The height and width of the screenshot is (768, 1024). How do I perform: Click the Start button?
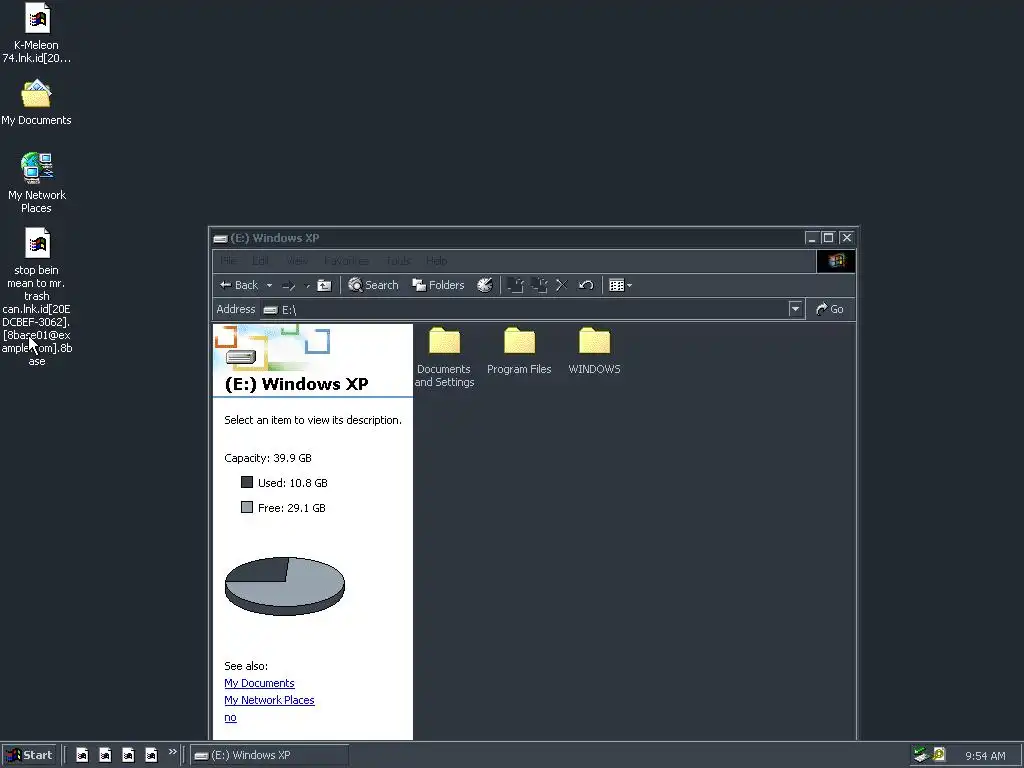[29, 755]
